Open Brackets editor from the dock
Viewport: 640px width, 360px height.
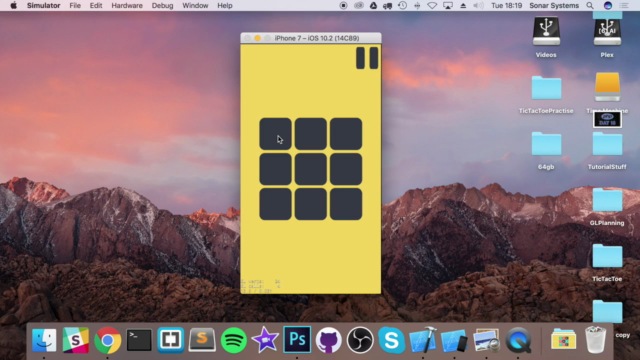[x=171, y=340]
